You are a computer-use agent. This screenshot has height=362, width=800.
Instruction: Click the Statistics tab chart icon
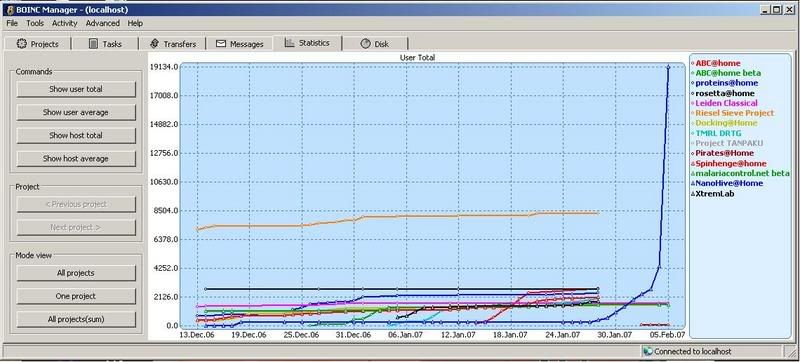coord(289,43)
